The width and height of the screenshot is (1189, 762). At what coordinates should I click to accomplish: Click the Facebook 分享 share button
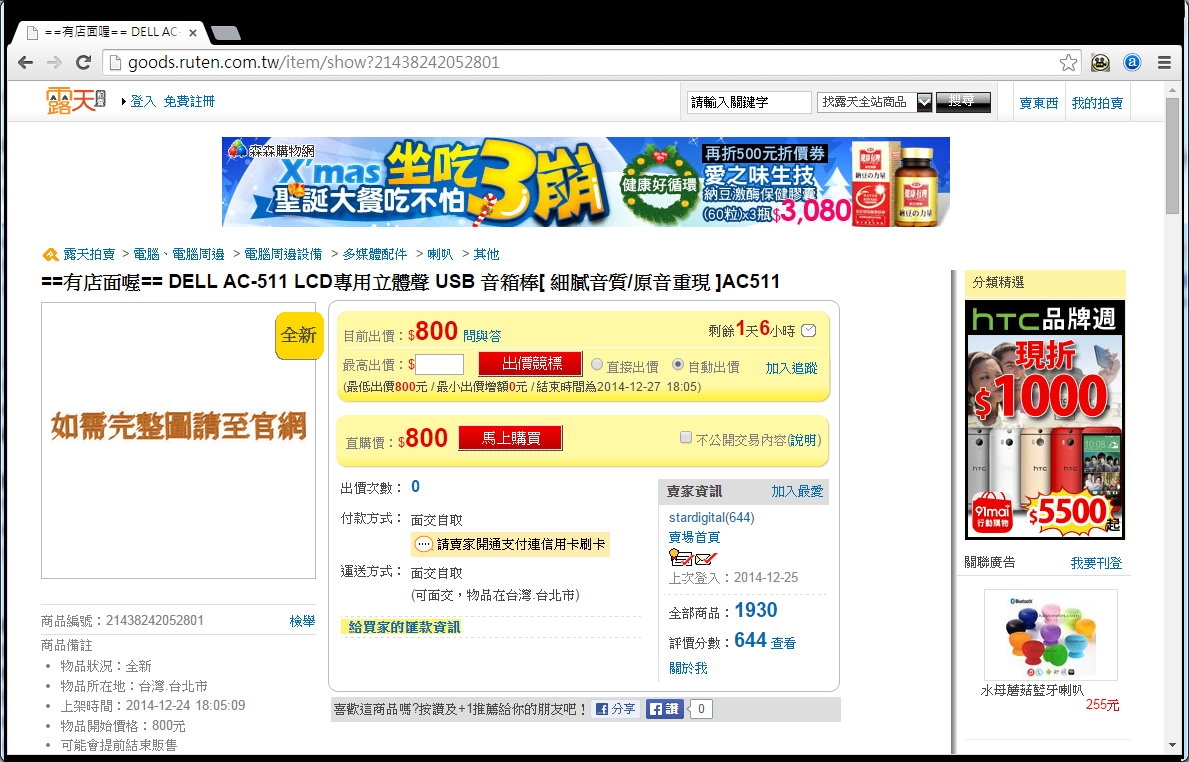click(616, 709)
